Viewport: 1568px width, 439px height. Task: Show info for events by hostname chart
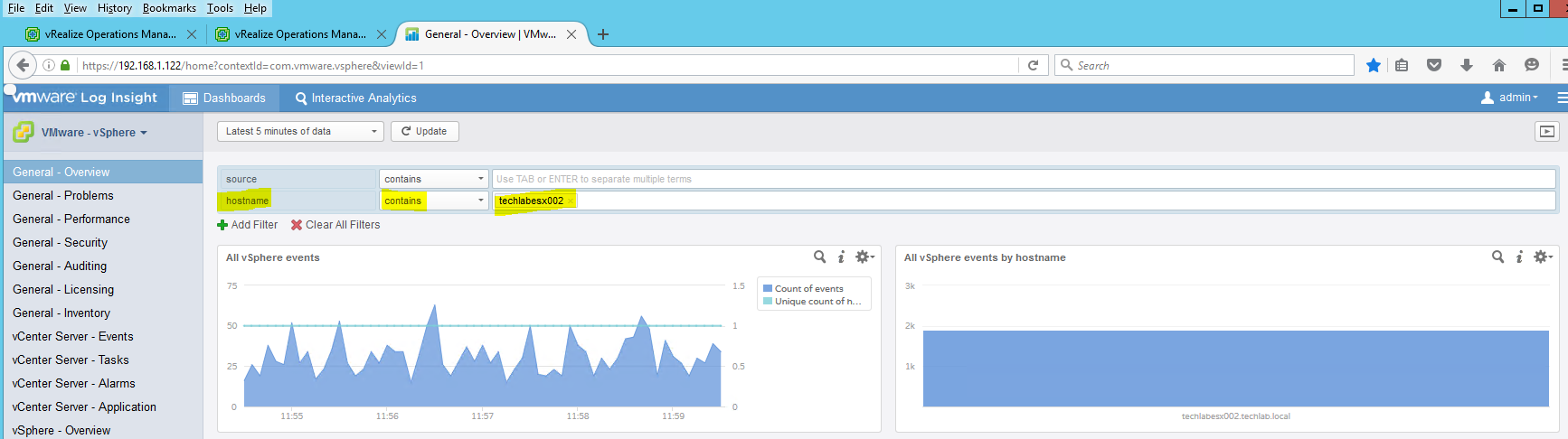coord(1519,257)
